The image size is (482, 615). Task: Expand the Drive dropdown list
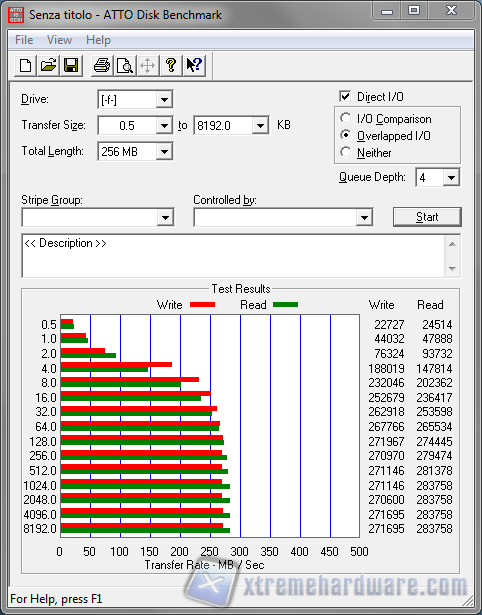(164, 100)
